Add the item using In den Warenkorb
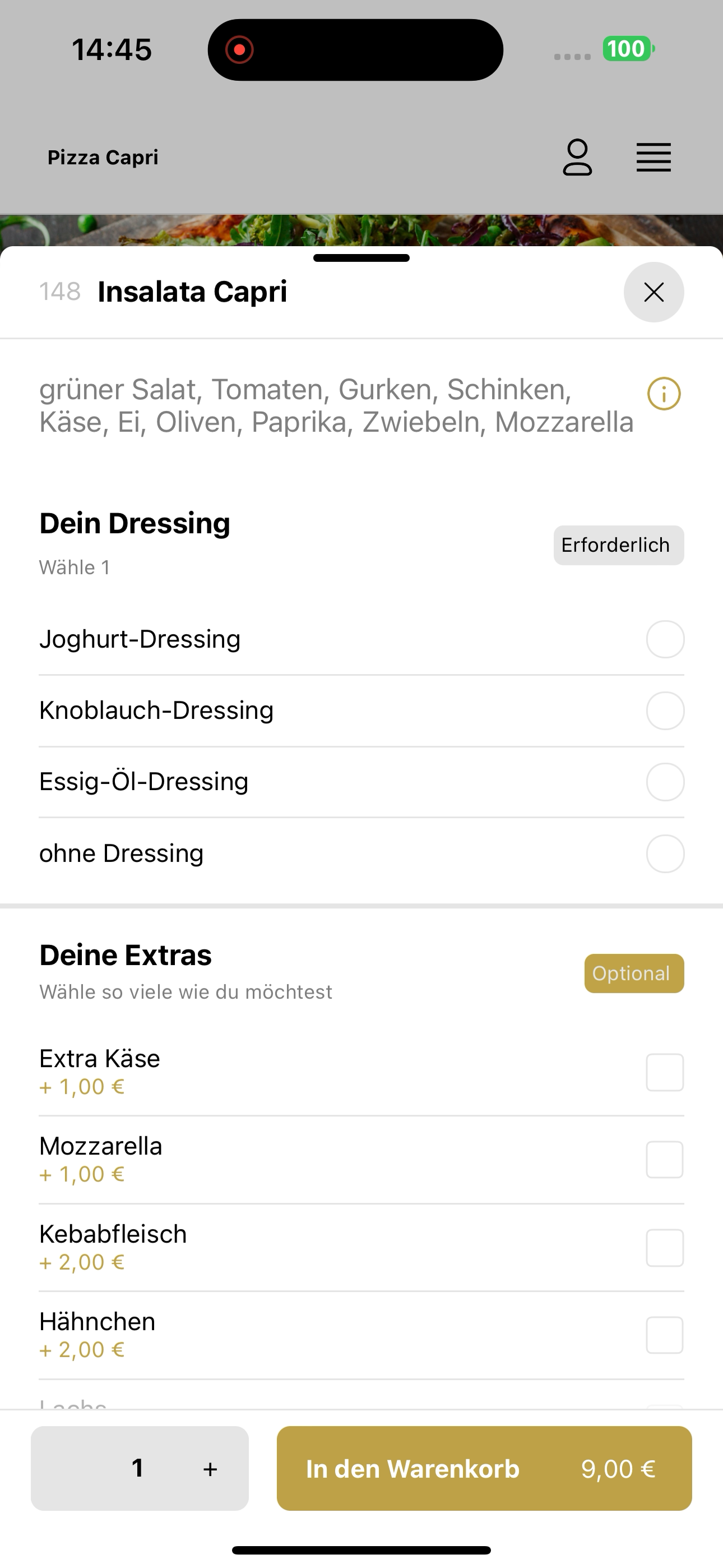The image size is (723, 1568). tap(484, 1468)
